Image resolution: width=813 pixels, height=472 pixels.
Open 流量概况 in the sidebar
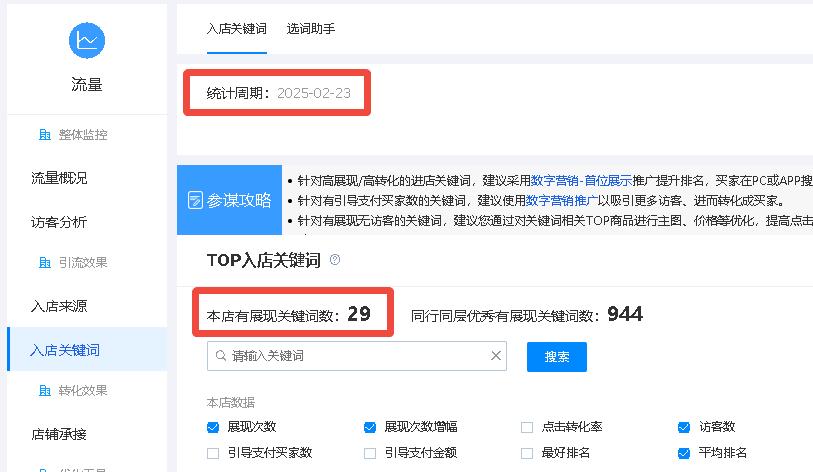tap(59, 178)
